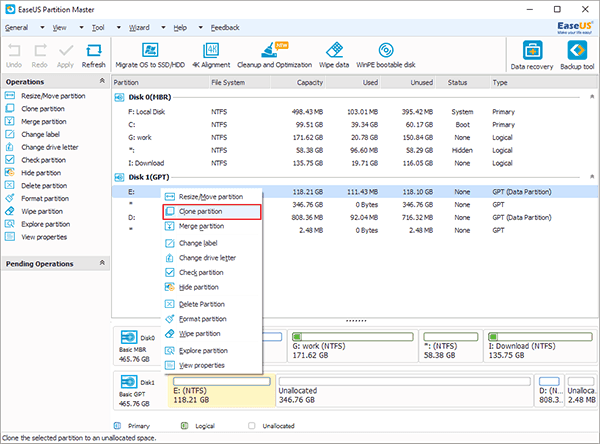Choose Check partition in context menu

(212, 273)
